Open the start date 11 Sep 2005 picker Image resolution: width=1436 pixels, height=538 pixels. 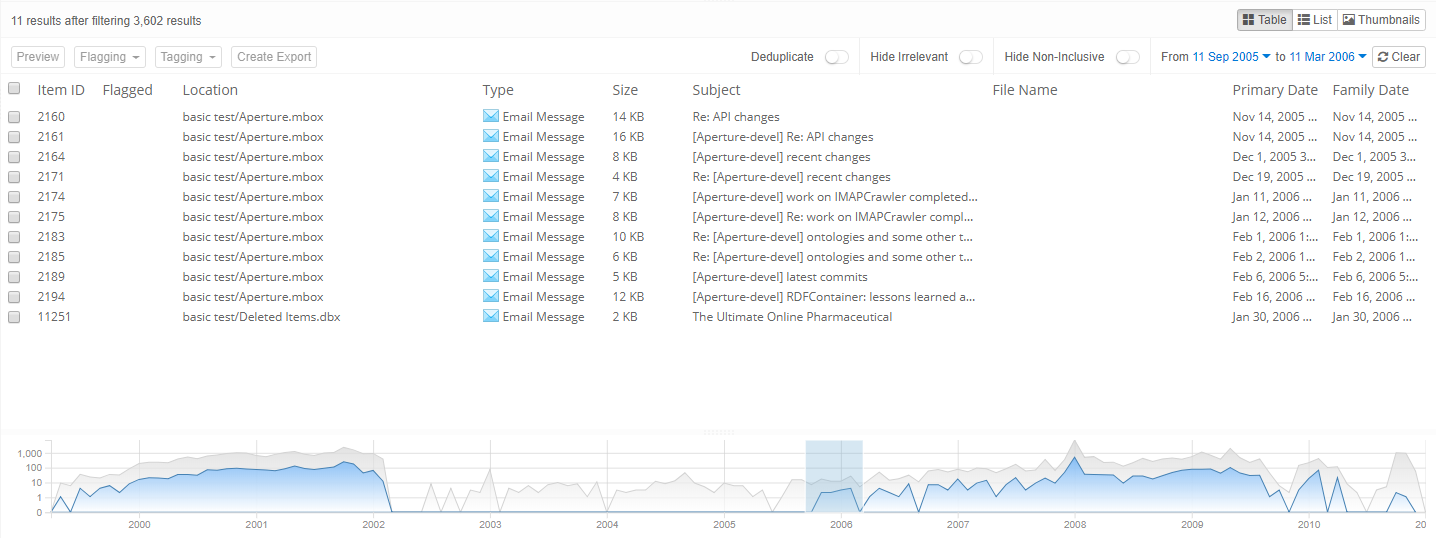[1231, 57]
